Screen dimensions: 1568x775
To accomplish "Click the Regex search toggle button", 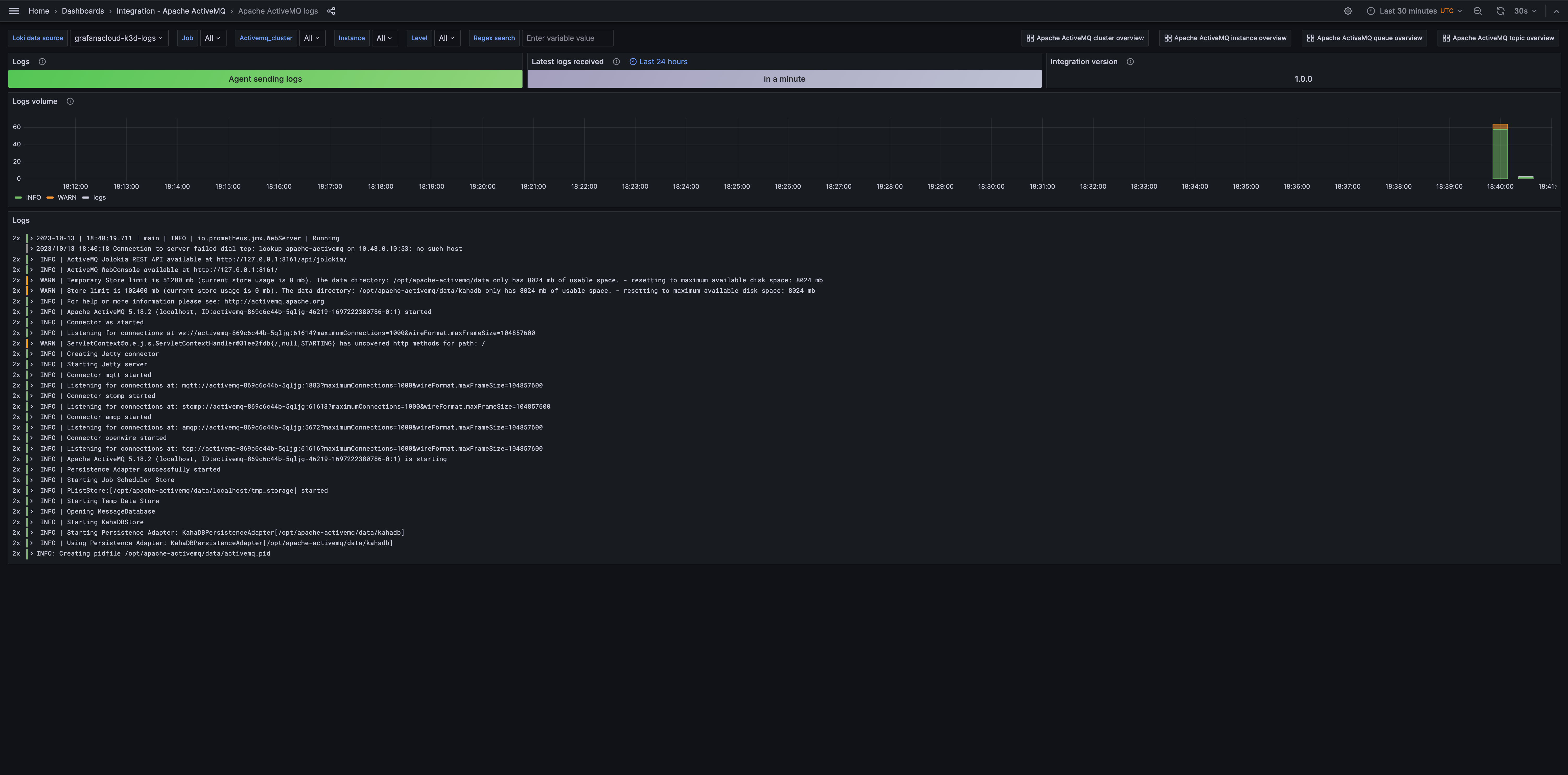I will pos(493,38).
